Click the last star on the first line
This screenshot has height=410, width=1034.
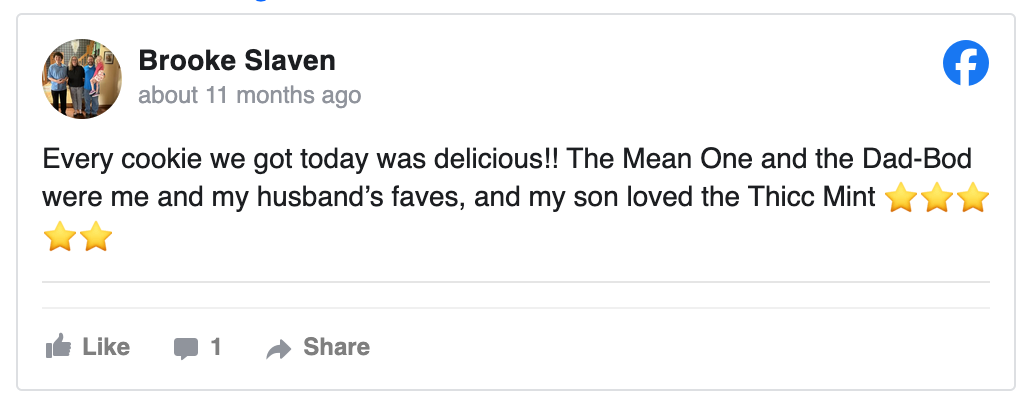coord(972,199)
